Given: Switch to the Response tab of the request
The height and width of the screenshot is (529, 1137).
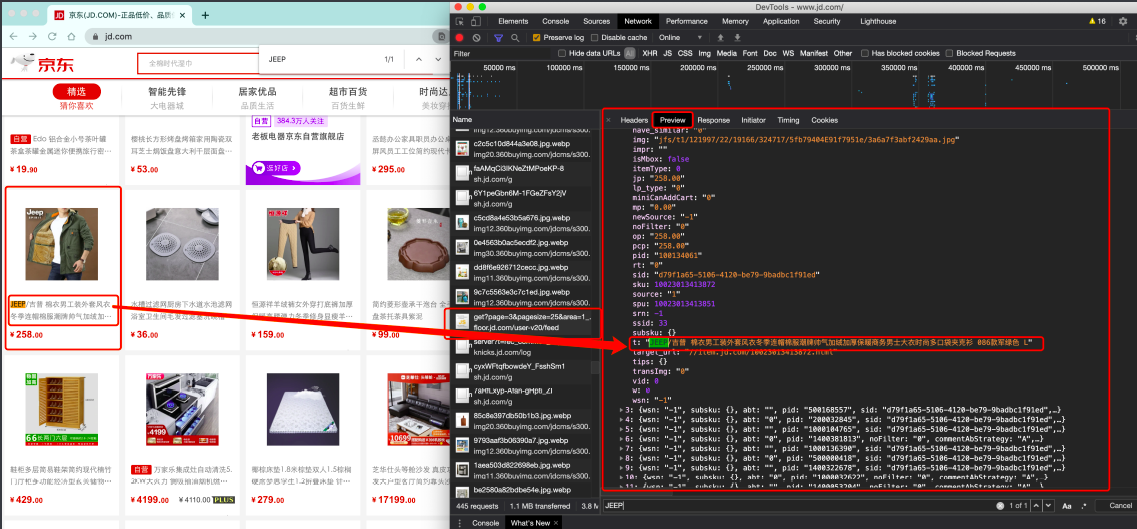Looking at the screenshot, I should click(x=714, y=120).
